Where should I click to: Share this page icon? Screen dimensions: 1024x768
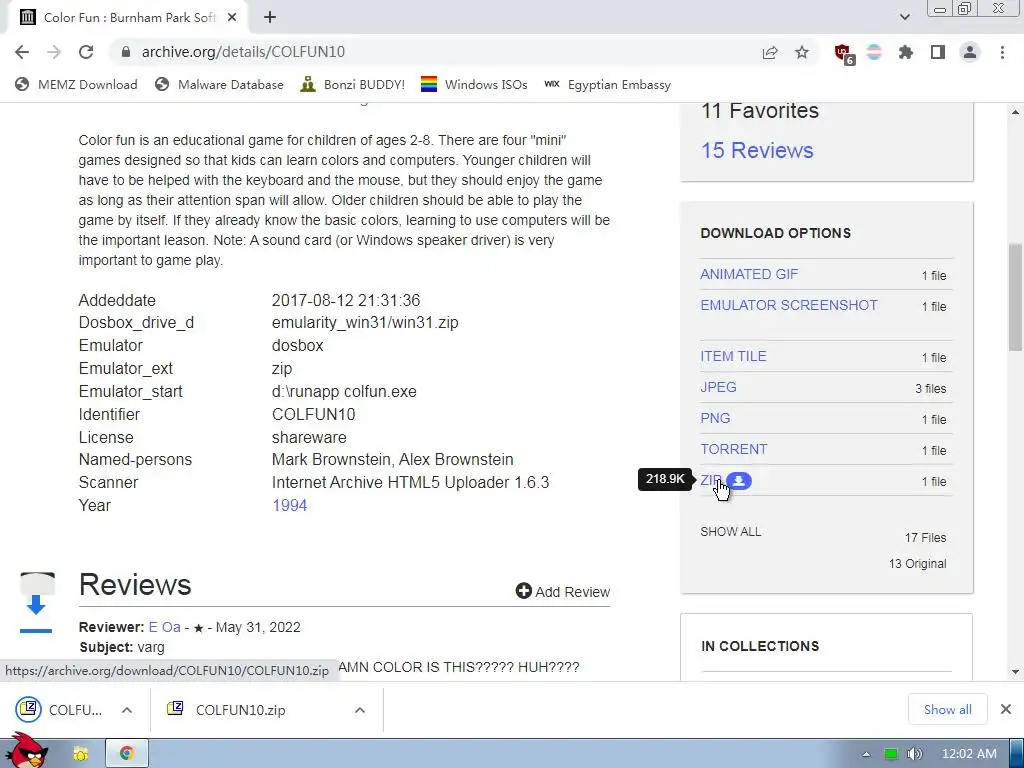pyautogui.click(x=770, y=52)
